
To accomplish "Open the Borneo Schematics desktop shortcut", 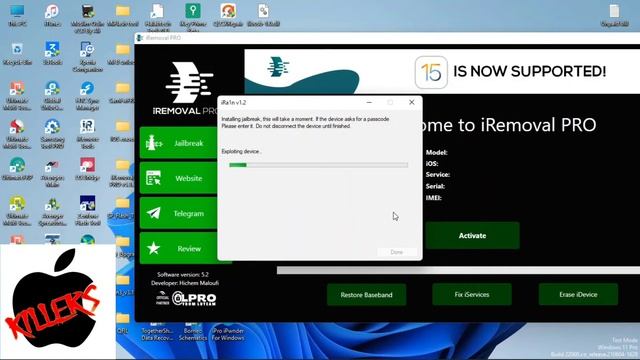I will click(x=193, y=333).
